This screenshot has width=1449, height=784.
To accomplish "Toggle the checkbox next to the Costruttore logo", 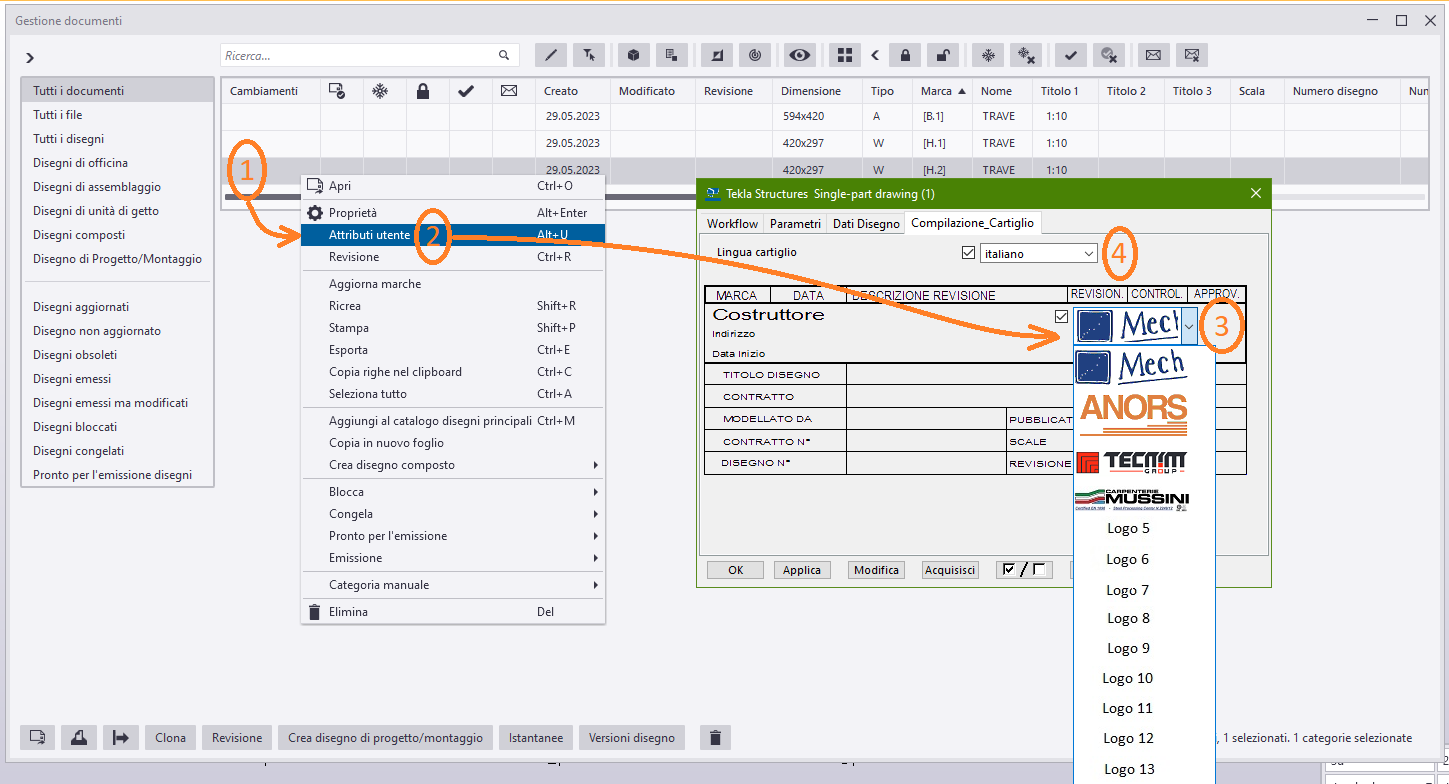I will coord(1061,316).
